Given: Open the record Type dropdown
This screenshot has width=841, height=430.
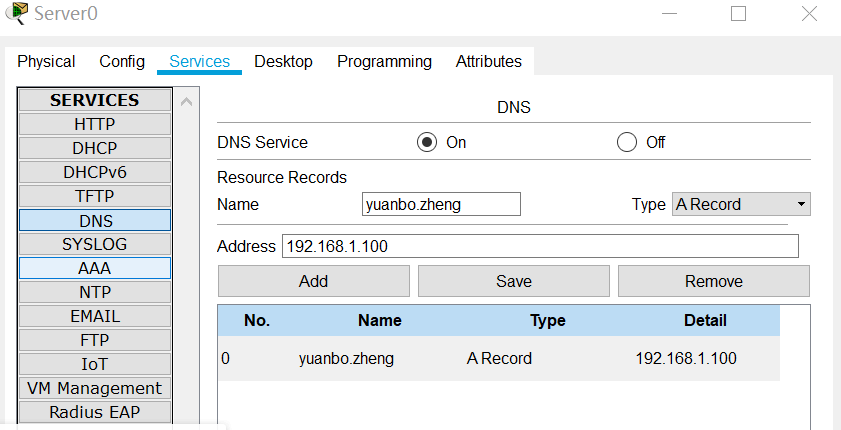Looking at the screenshot, I should [741, 204].
